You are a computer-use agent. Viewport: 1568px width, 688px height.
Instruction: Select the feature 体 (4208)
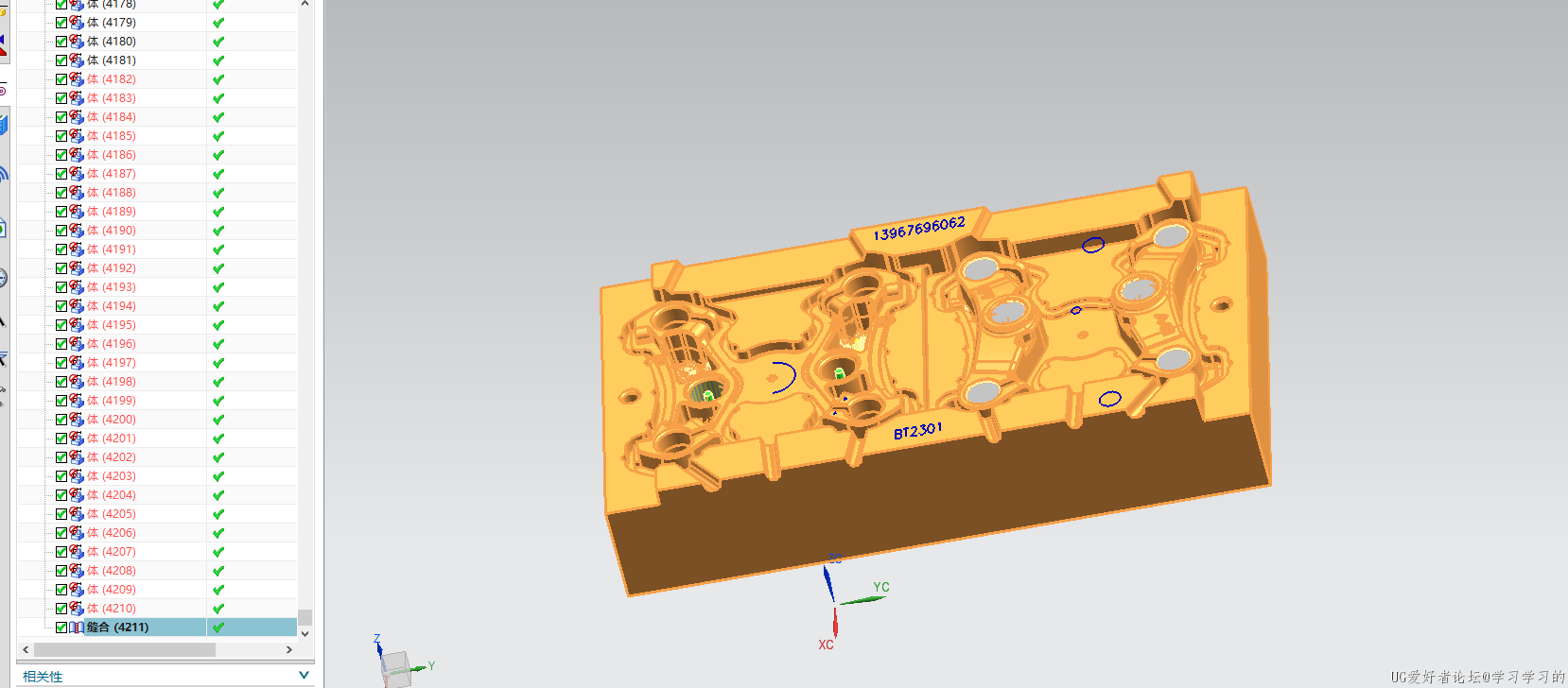(112, 571)
